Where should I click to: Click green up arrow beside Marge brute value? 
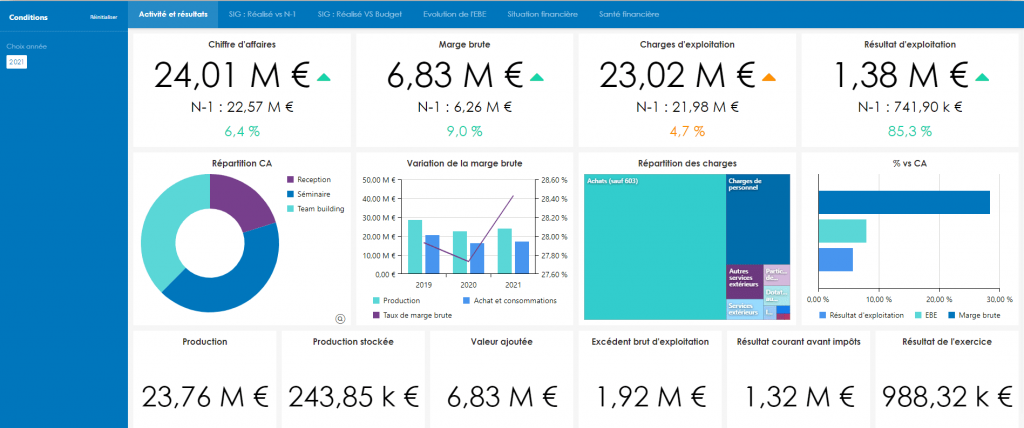[536, 77]
